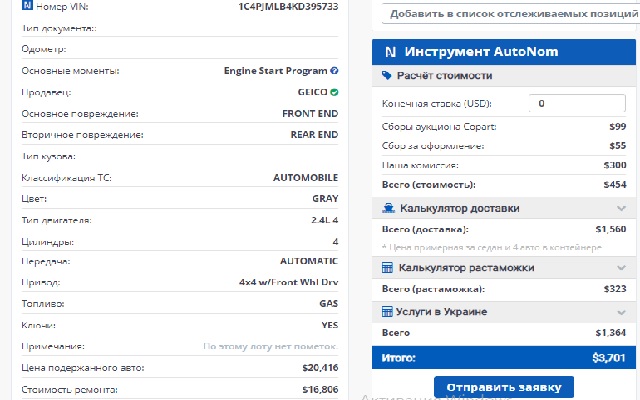This screenshot has width=640, height=400.
Task: Expand the Калькулятор доставки chevron
Action: point(621,209)
